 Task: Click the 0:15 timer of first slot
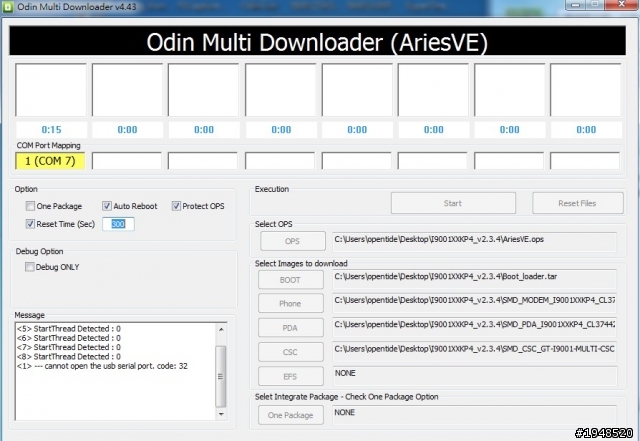(51, 130)
